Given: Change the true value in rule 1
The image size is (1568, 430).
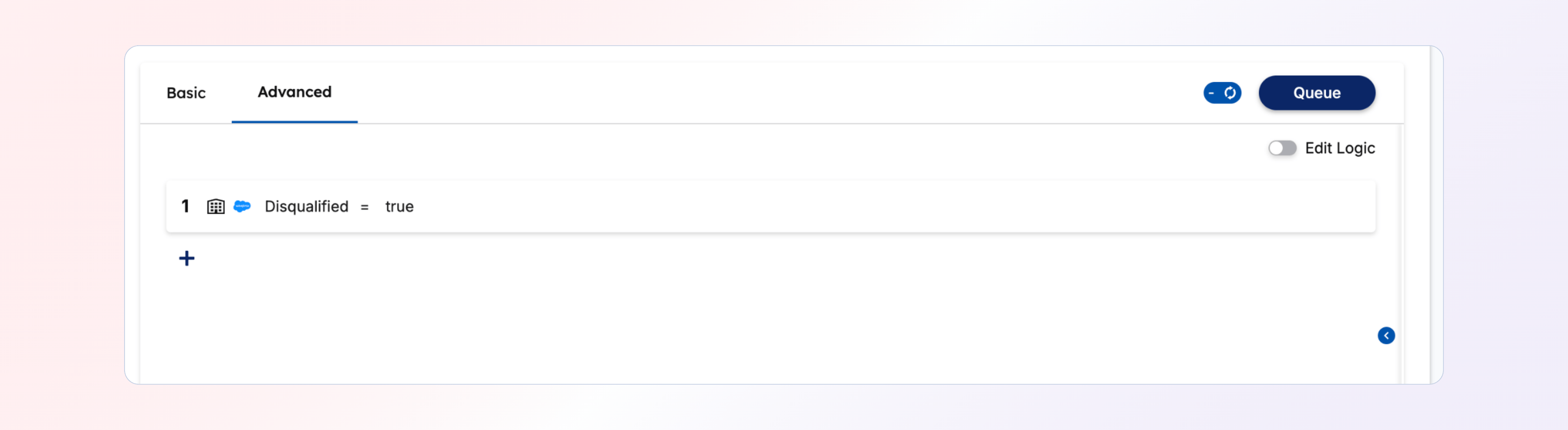Looking at the screenshot, I should [399, 207].
